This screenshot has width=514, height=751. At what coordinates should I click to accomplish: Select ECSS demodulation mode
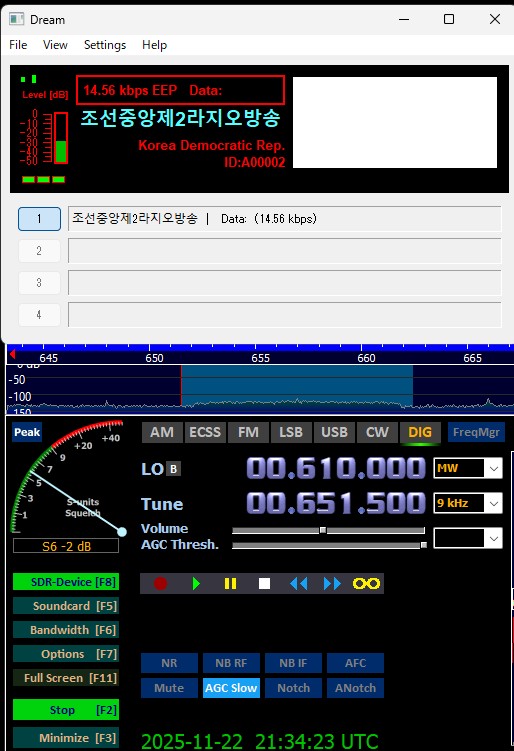205,432
